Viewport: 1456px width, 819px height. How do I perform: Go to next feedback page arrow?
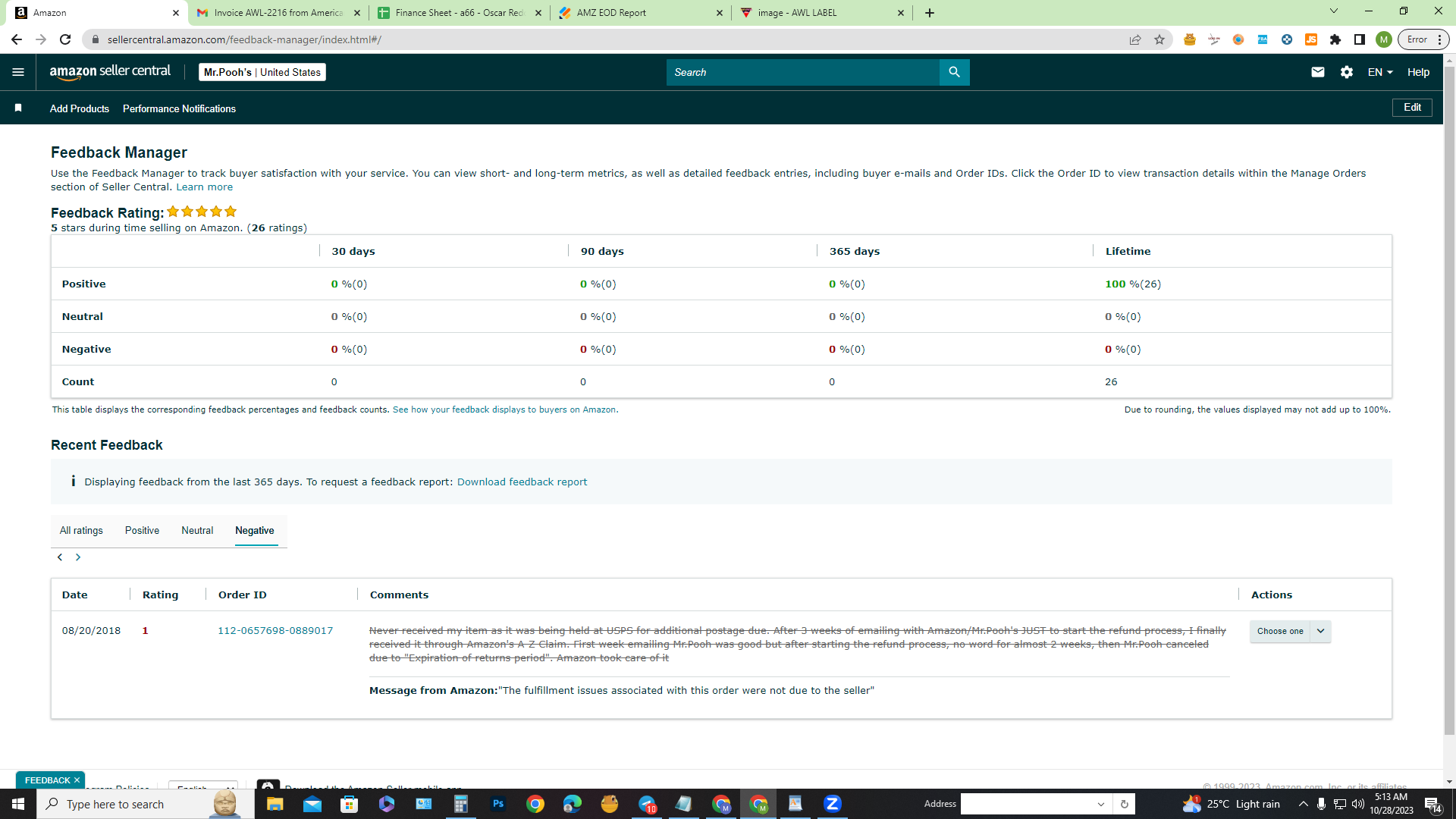78,557
